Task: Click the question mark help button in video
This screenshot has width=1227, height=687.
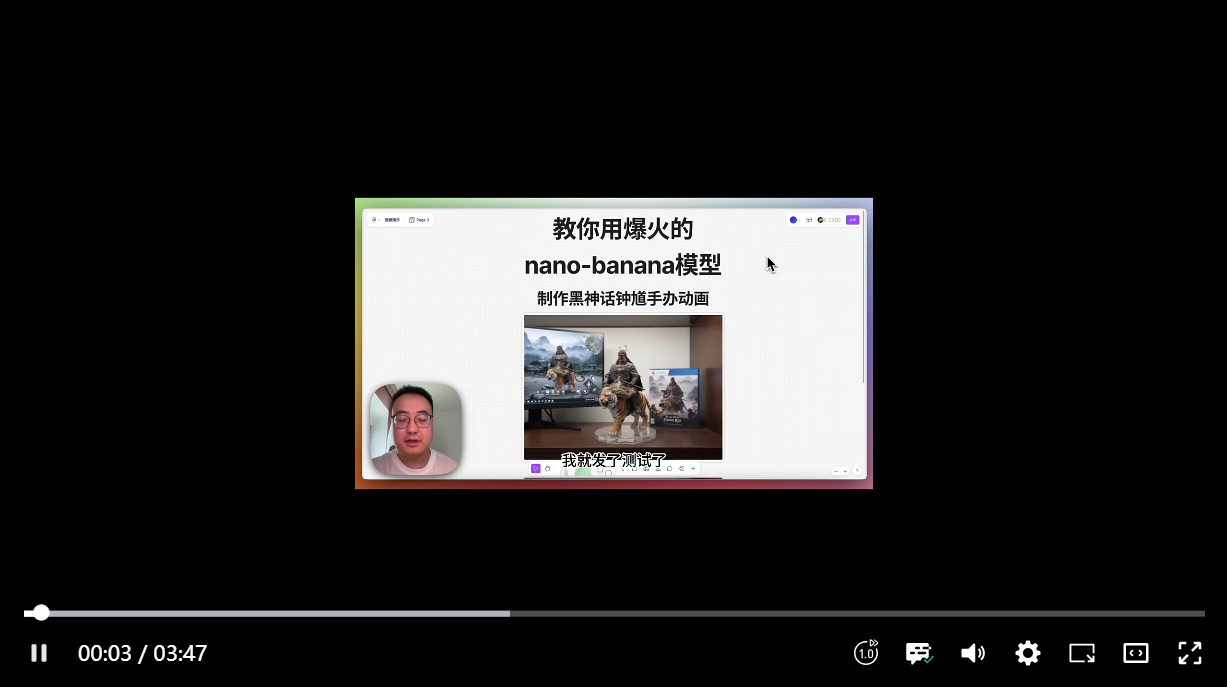Action: (857, 471)
